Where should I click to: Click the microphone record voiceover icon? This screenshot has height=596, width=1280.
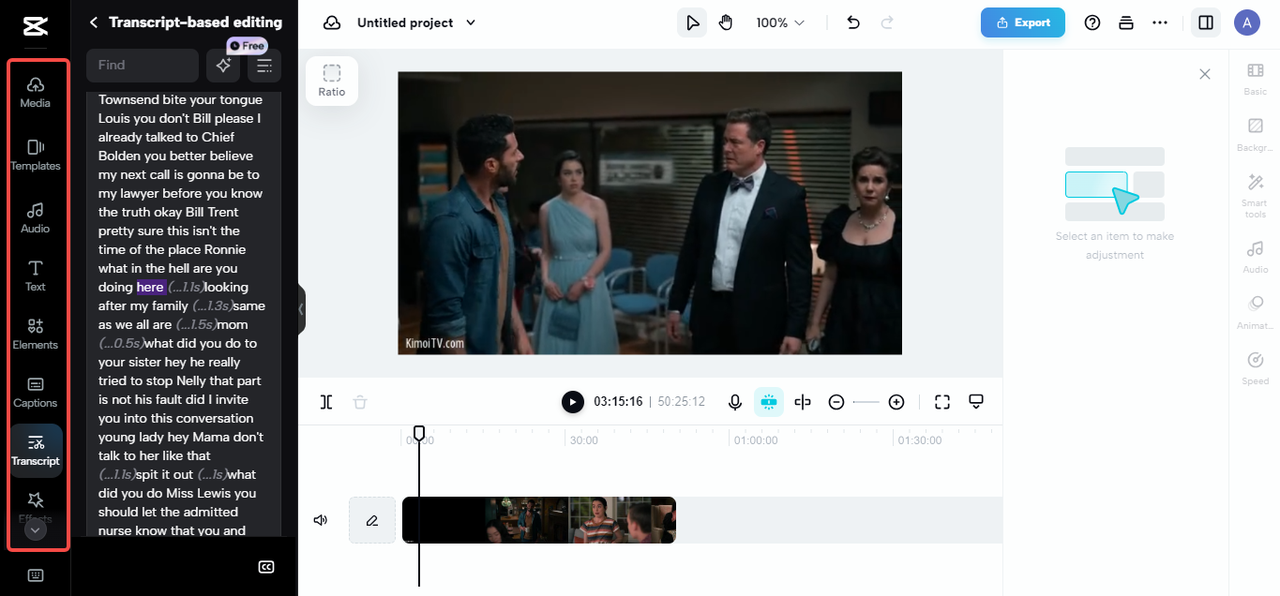[735, 402]
